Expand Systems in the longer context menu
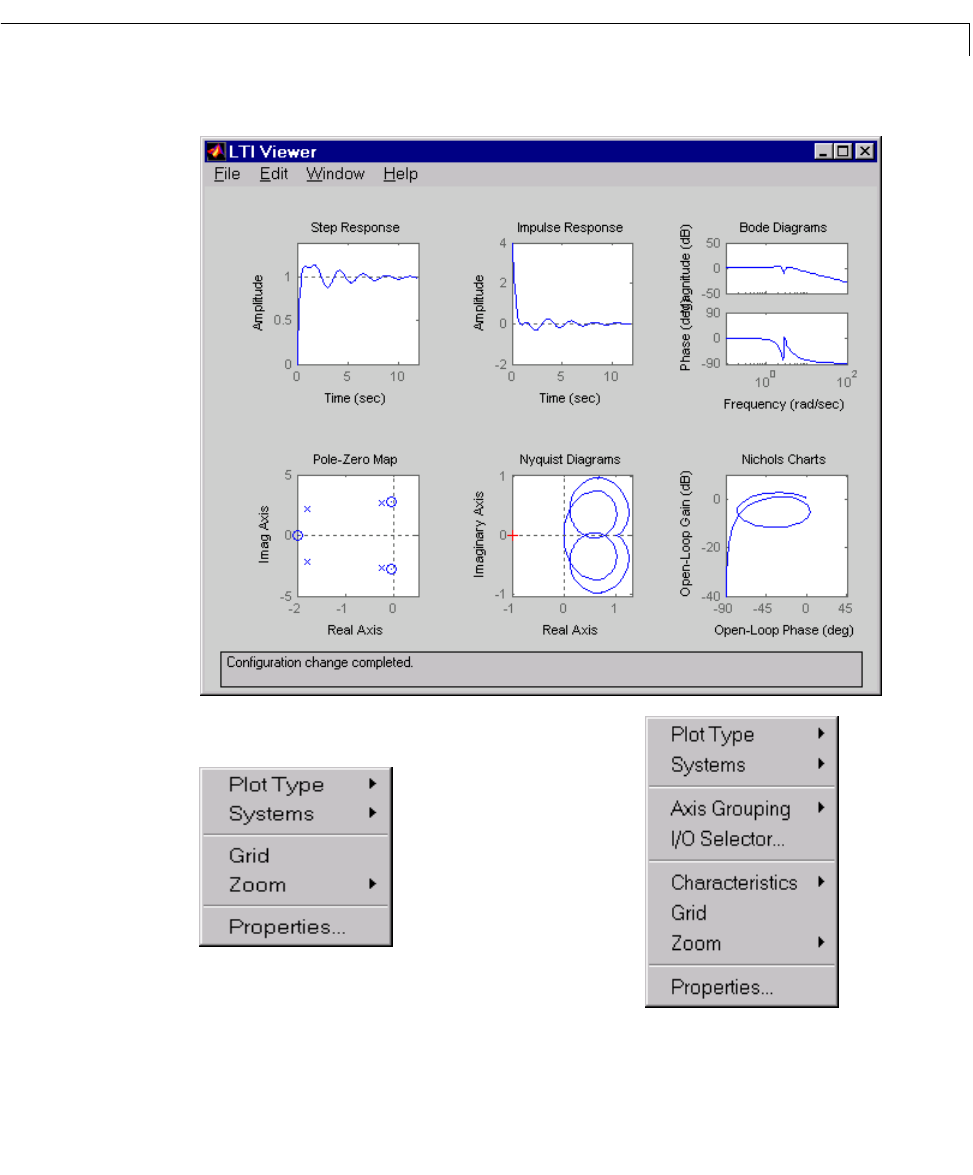973x1175 pixels. [x=742, y=765]
